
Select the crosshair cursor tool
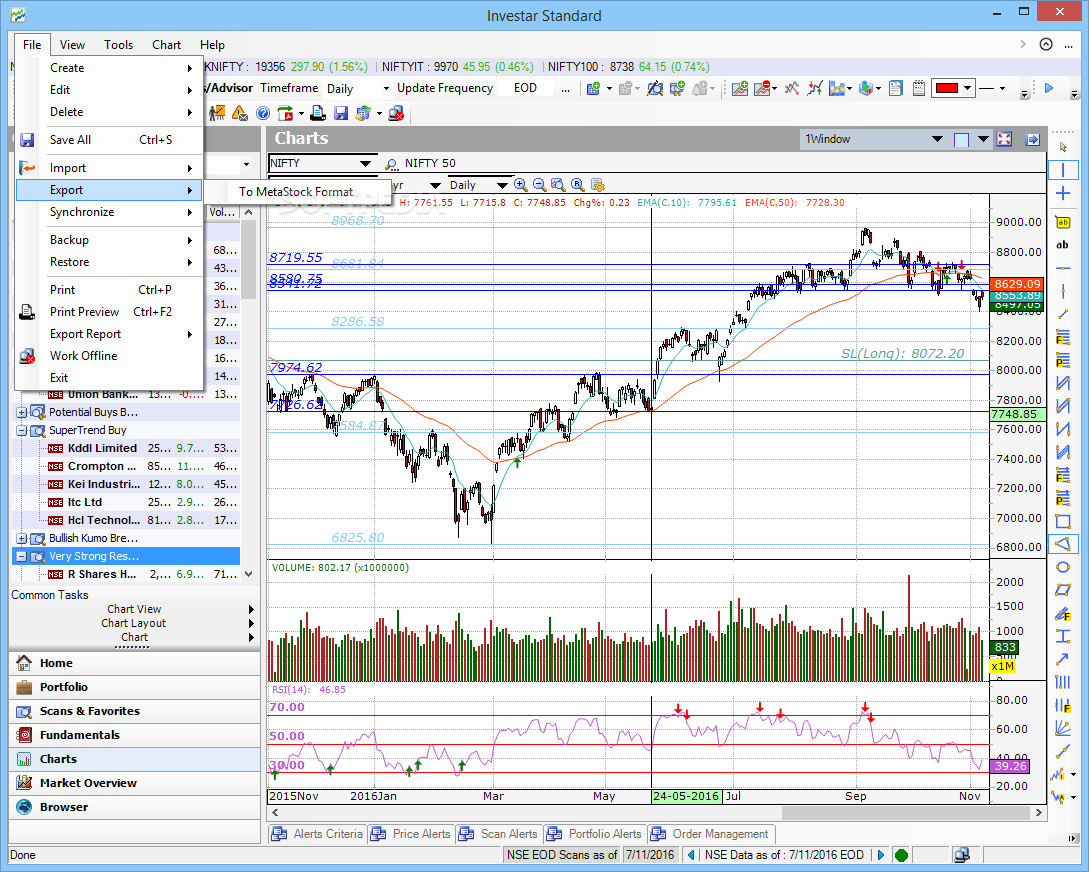(x=1063, y=194)
